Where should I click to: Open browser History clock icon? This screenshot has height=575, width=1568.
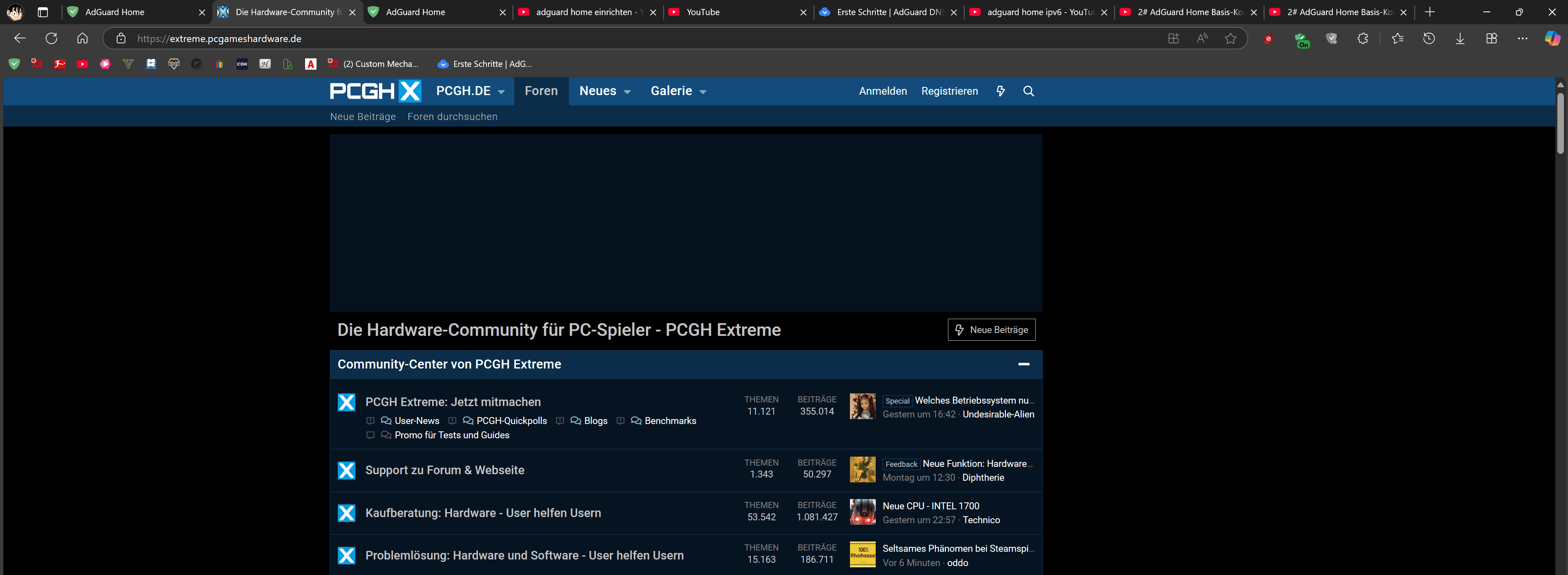coord(1429,38)
